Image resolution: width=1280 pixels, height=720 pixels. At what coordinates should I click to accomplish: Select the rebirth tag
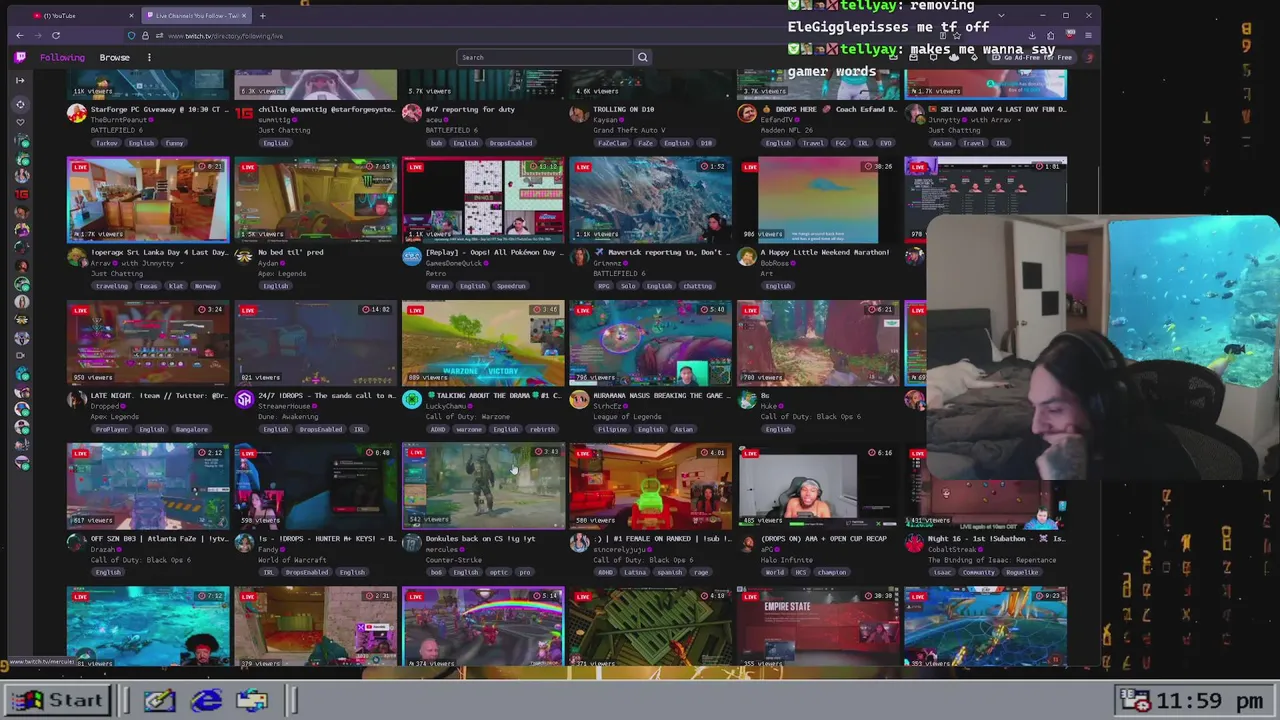click(542, 429)
